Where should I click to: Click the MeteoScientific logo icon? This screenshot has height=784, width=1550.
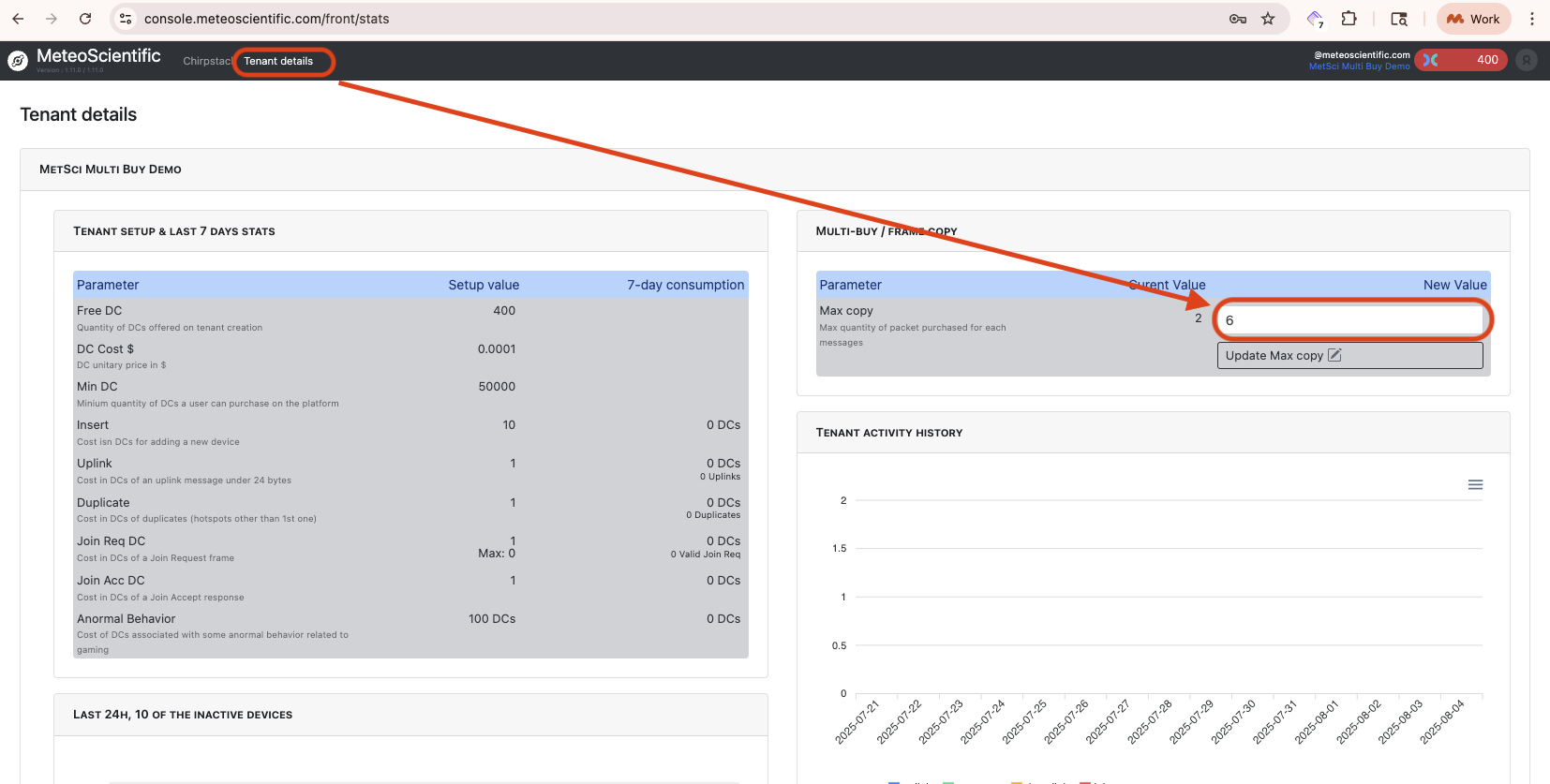coord(18,61)
